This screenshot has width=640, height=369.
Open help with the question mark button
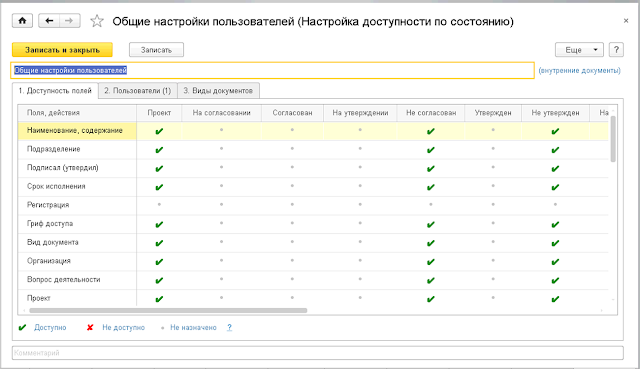pyautogui.click(x=616, y=50)
